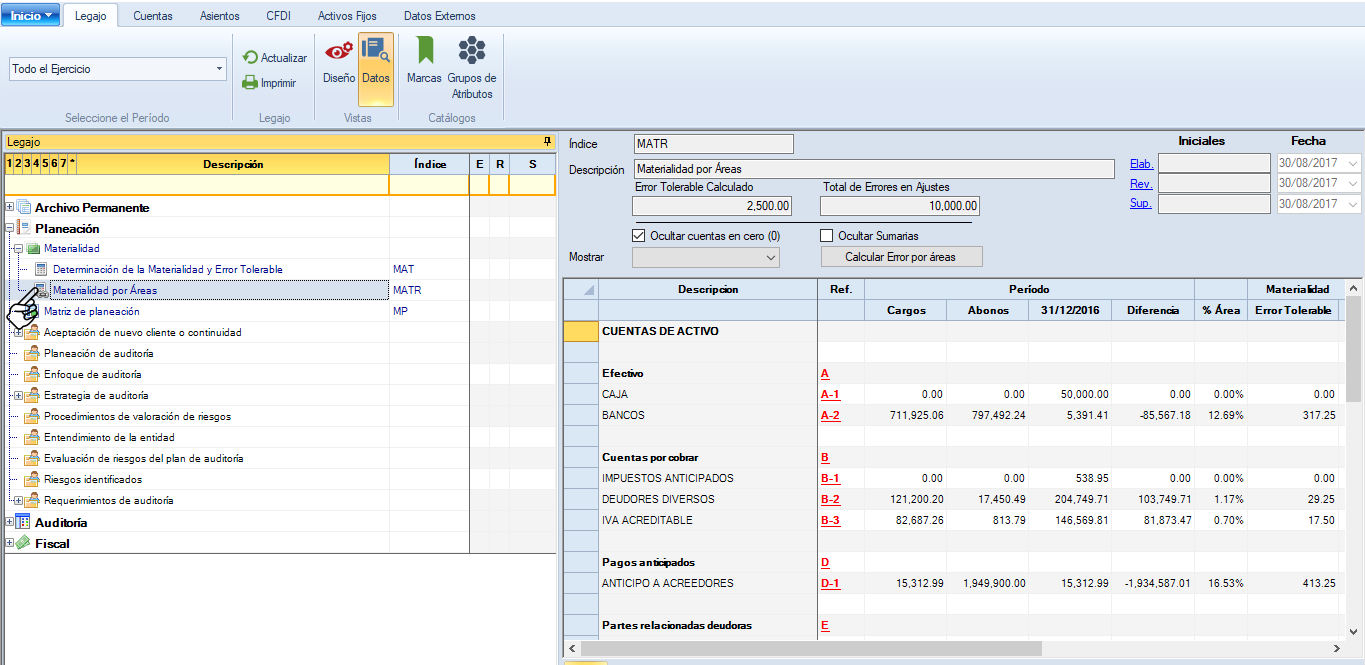The height and width of the screenshot is (665, 1365).
Task: Click Calcular Error por áreas button
Action: coord(900,257)
